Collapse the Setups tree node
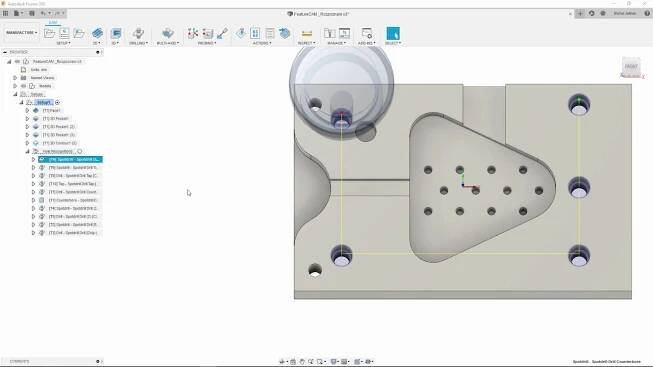Image resolution: width=653 pixels, height=367 pixels. (15, 94)
